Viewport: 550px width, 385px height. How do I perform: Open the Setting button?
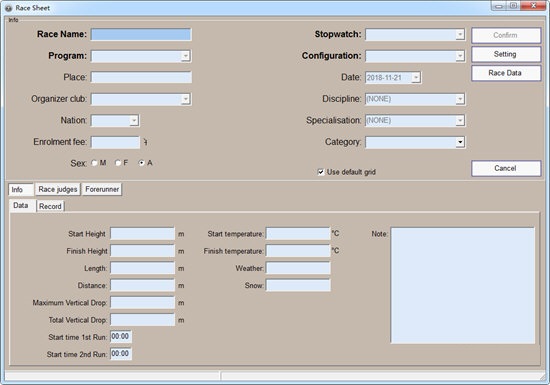point(506,54)
